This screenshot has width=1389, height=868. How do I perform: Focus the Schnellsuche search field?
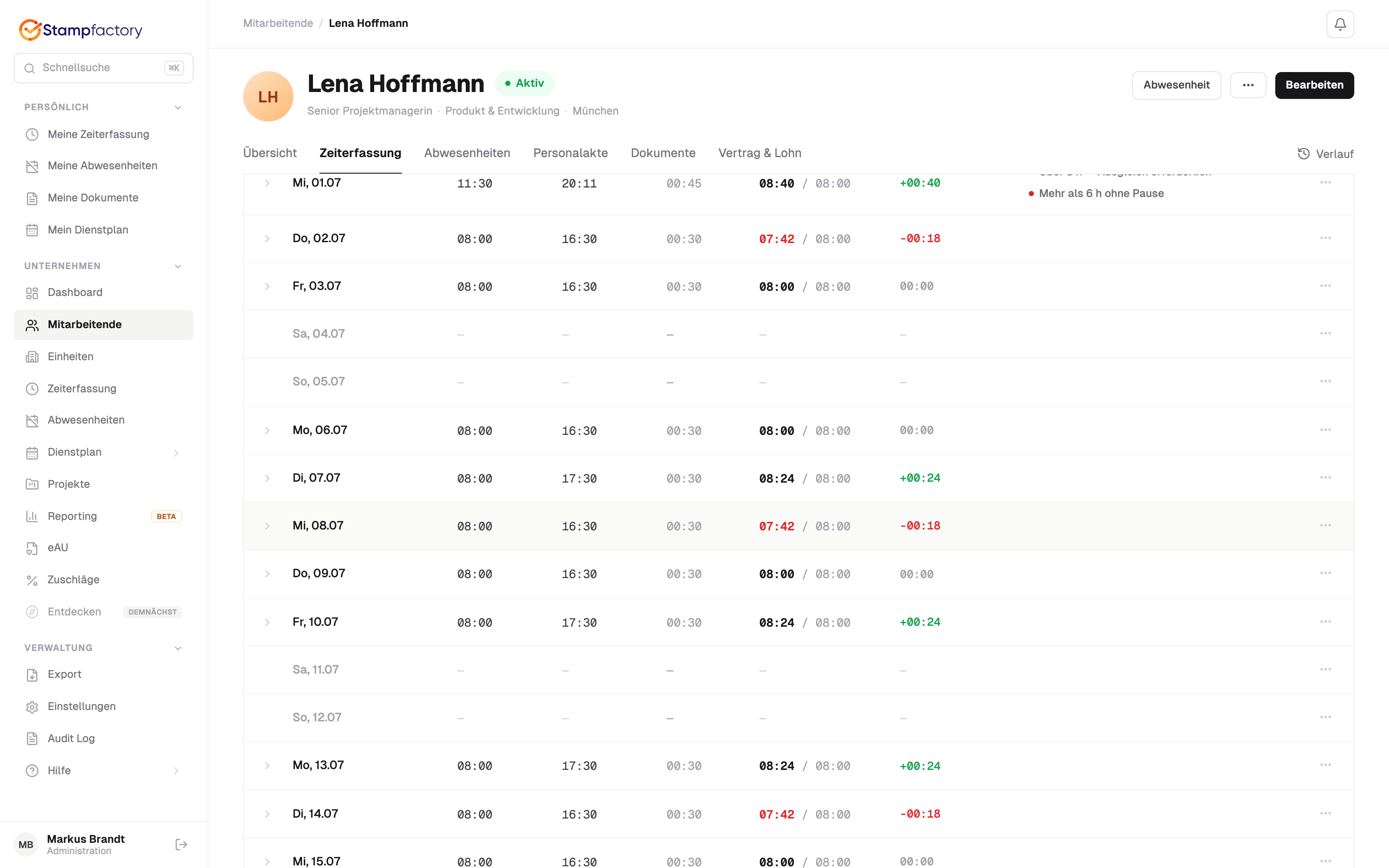103,68
